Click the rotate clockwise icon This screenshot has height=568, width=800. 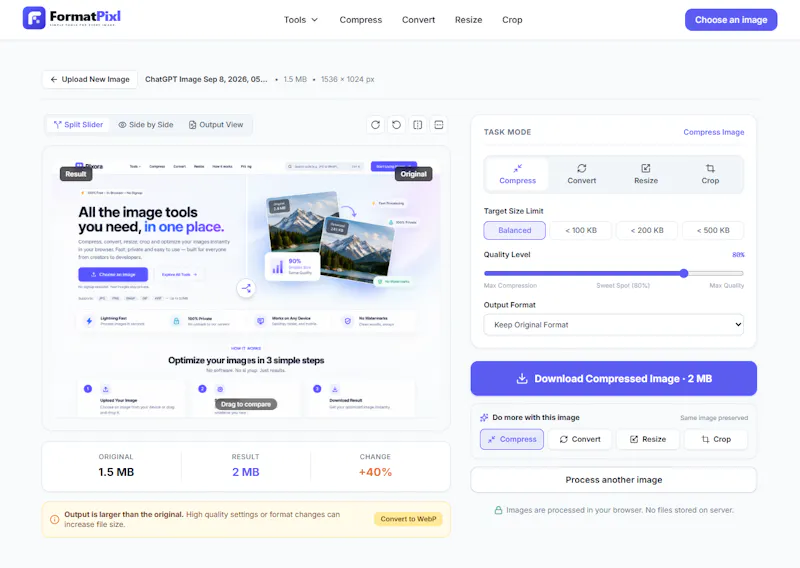click(375, 125)
